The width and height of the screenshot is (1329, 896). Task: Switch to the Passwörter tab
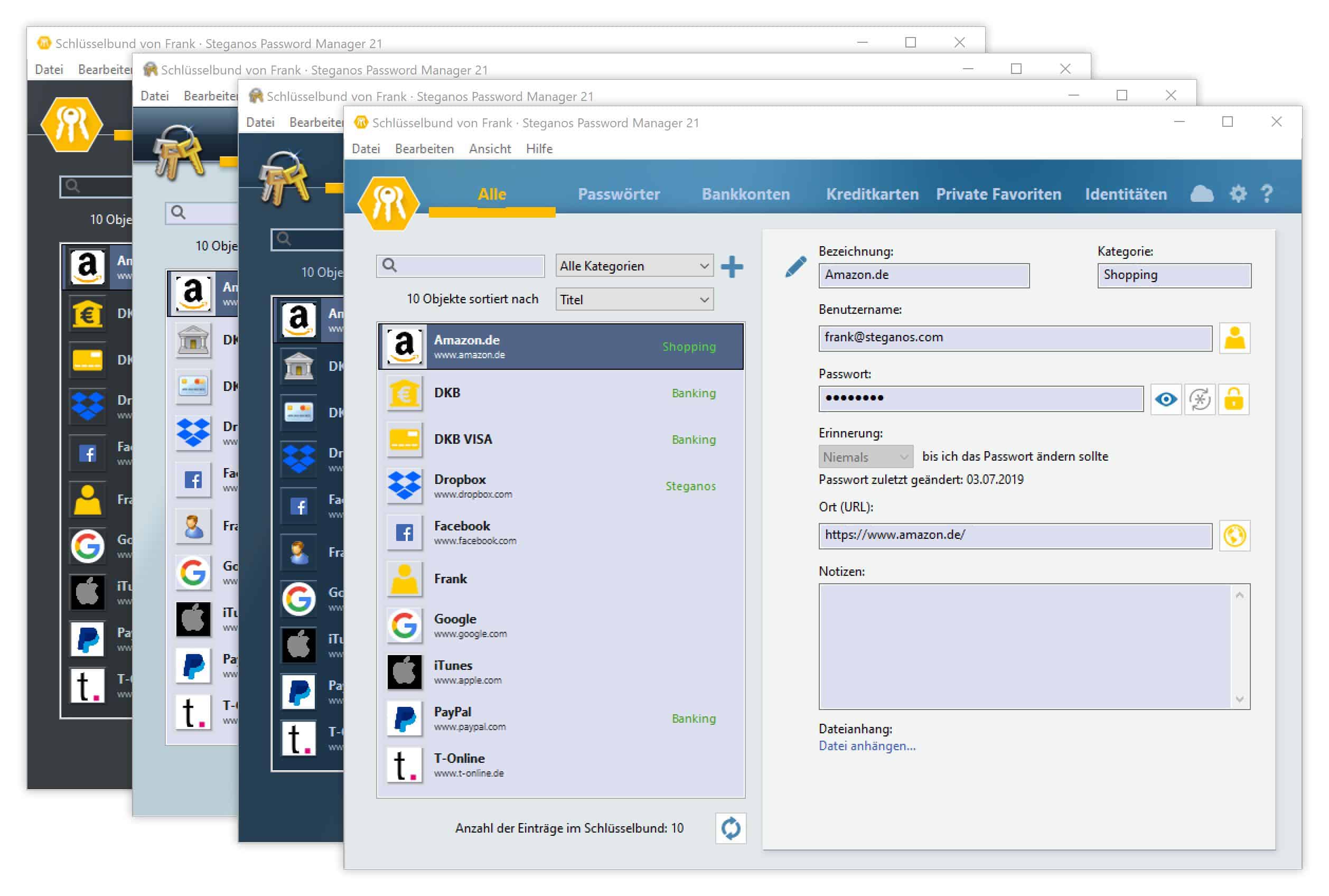click(x=619, y=194)
